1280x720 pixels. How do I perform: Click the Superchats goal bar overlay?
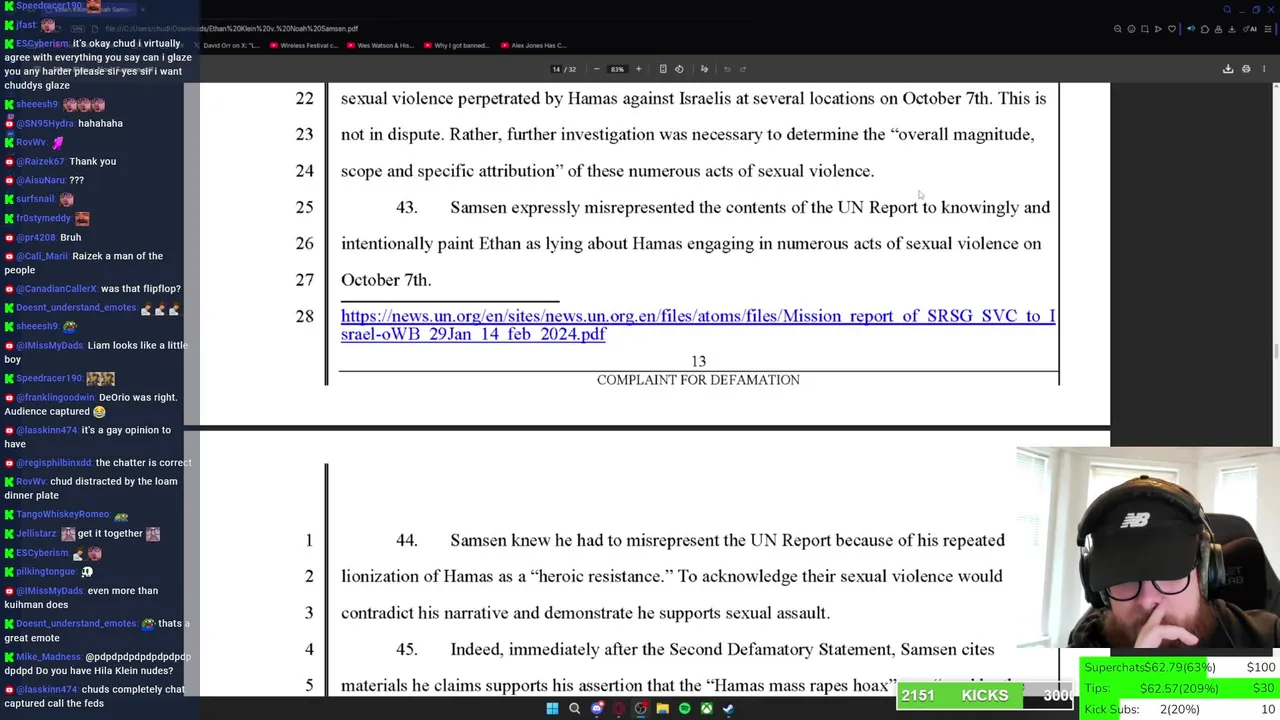pyautogui.click(x=1180, y=668)
